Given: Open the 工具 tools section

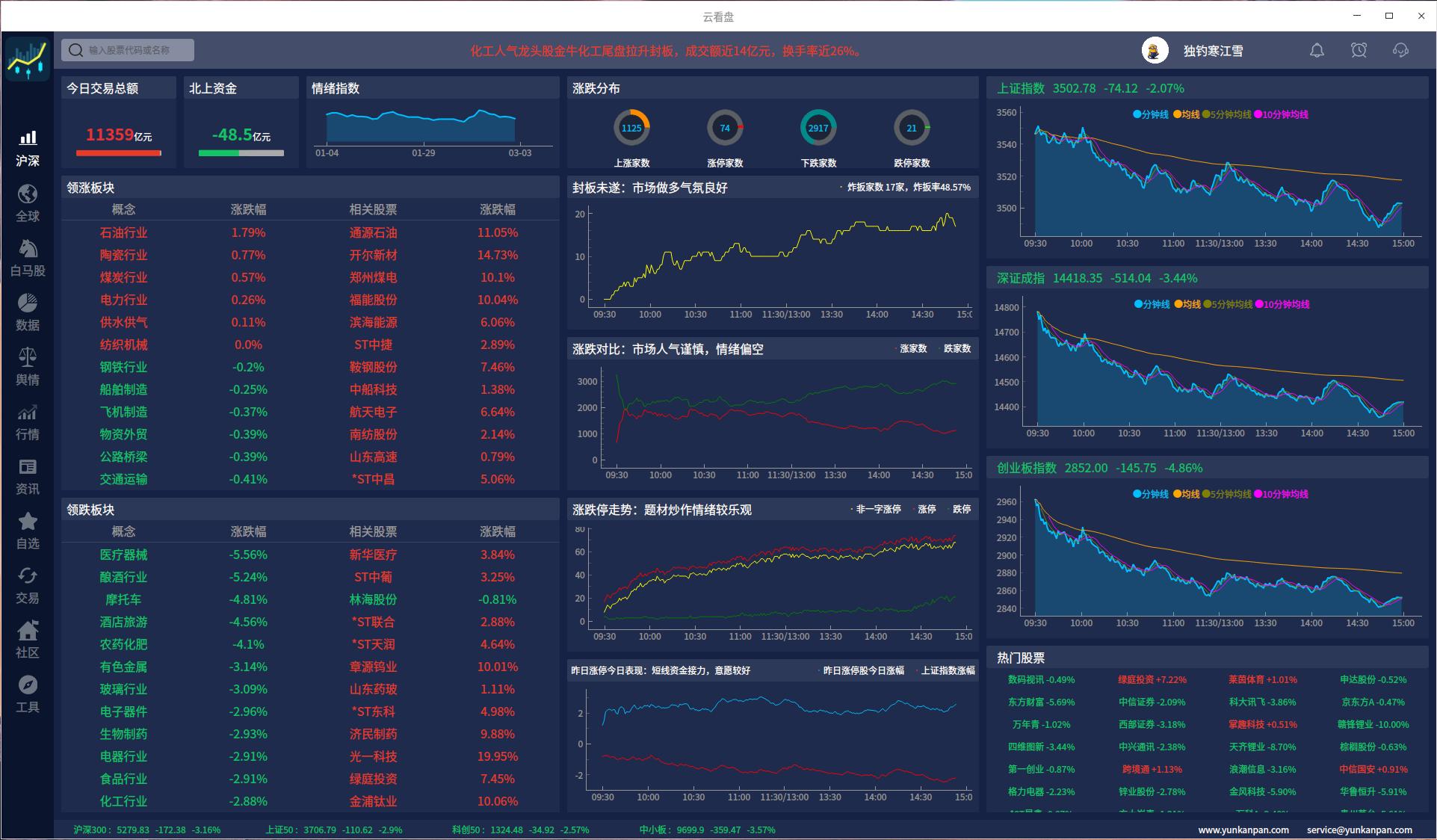Looking at the screenshot, I should (x=28, y=692).
